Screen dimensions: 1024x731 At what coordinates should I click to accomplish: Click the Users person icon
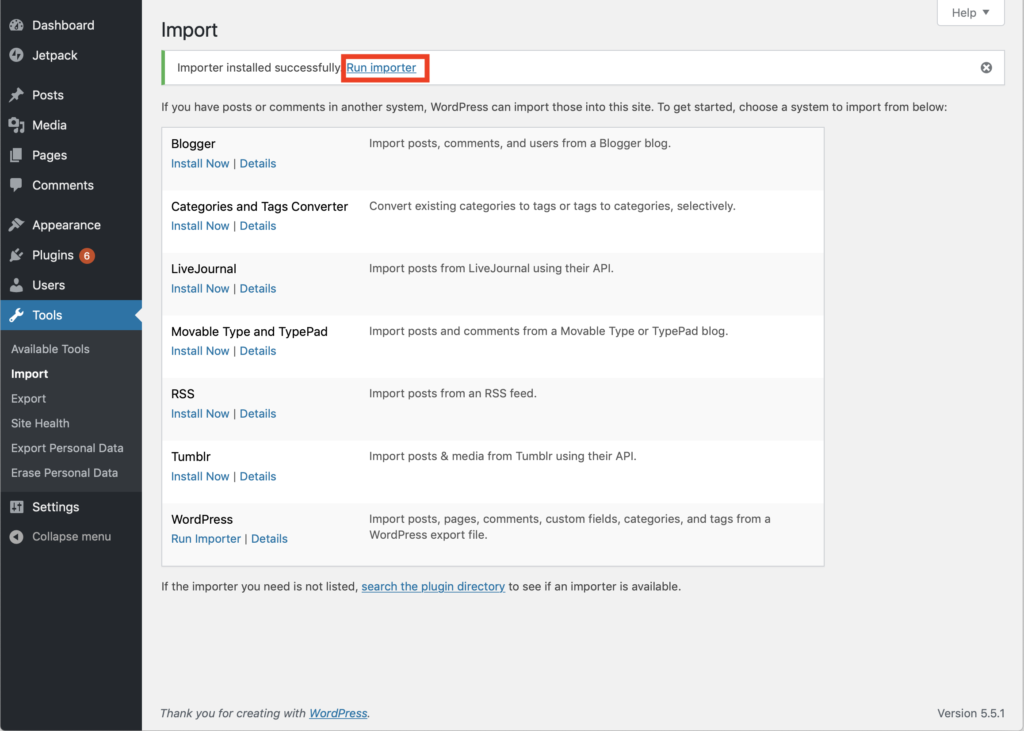[16, 285]
